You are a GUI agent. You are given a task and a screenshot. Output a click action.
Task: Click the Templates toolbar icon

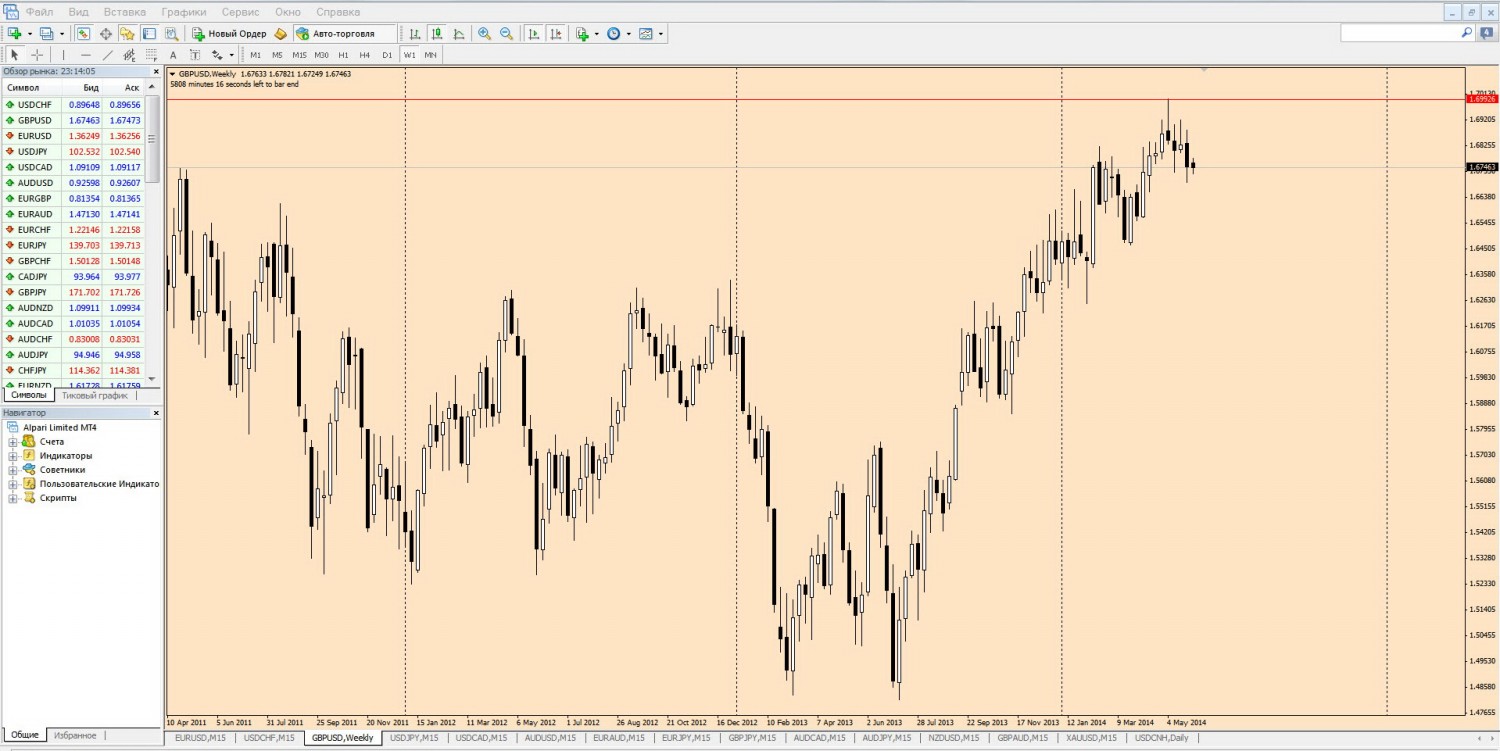click(645, 33)
